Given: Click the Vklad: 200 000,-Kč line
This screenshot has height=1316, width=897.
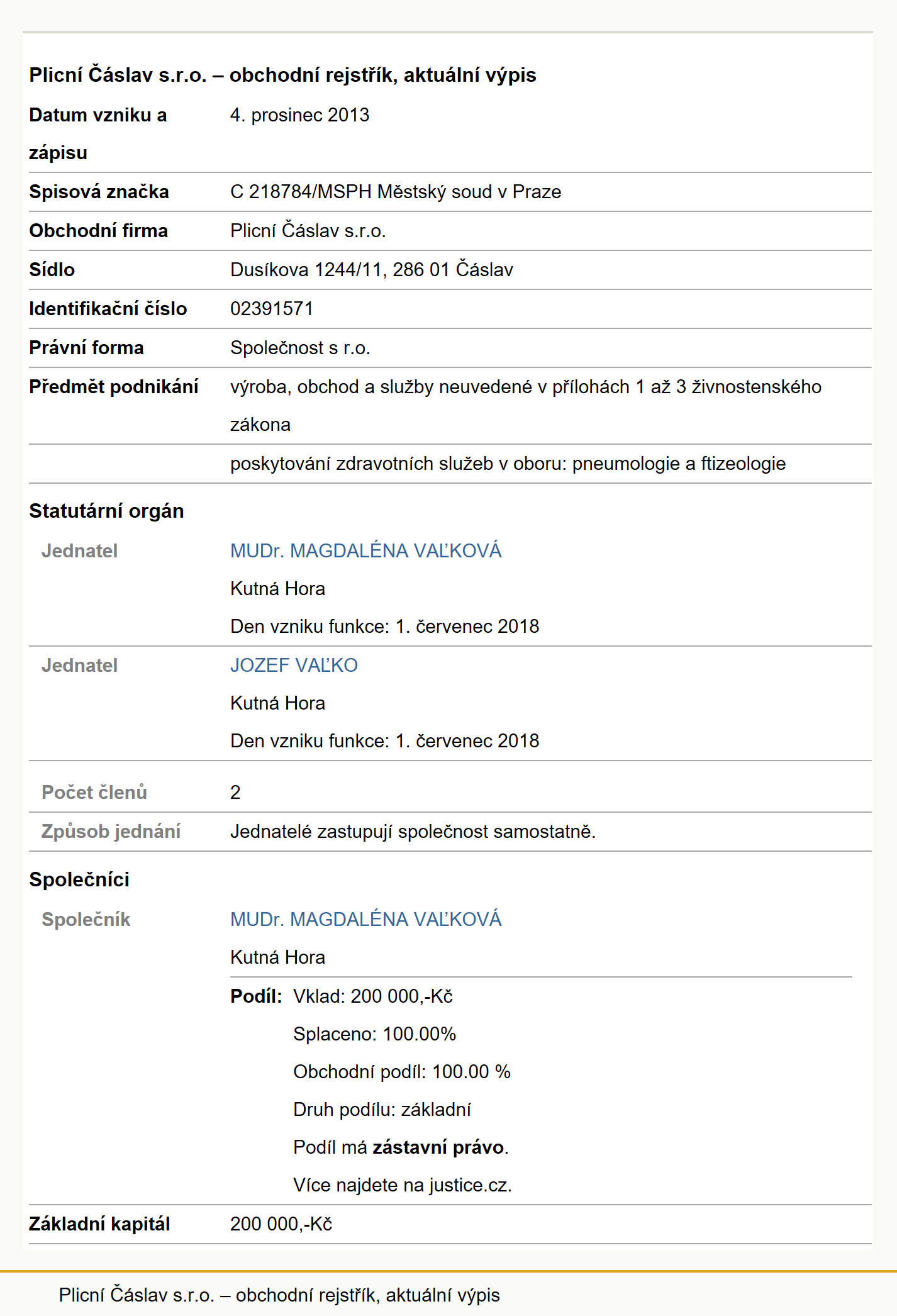Looking at the screenshot, I should pos(373,996).
